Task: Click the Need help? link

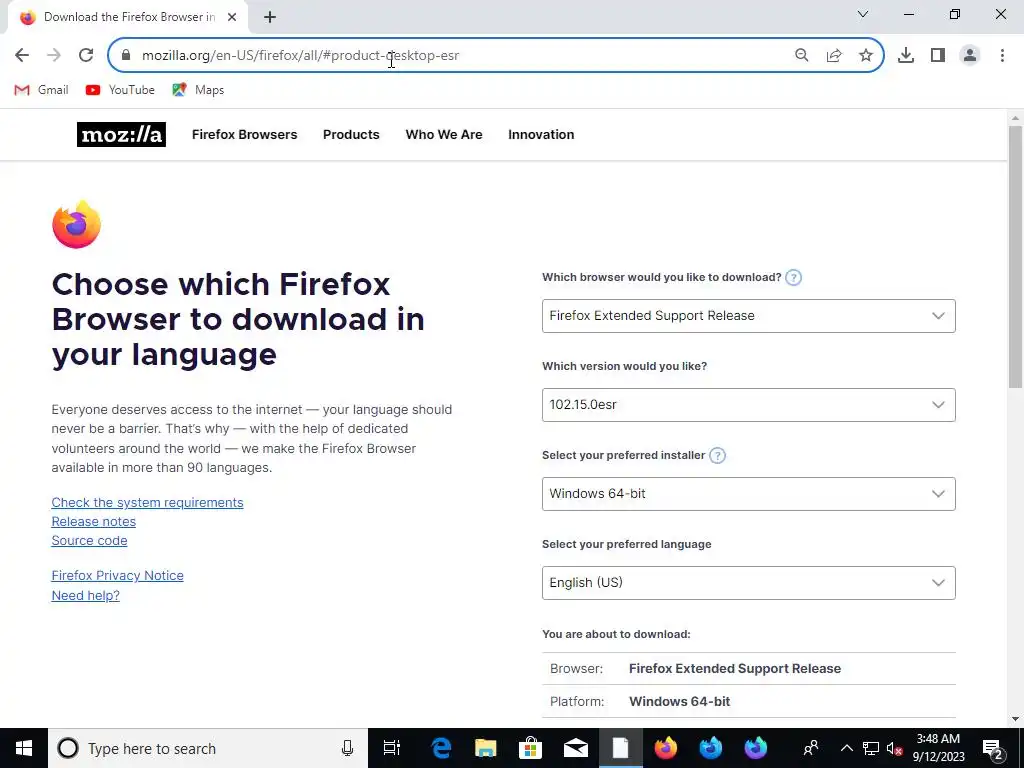Action: pos(86,596)
